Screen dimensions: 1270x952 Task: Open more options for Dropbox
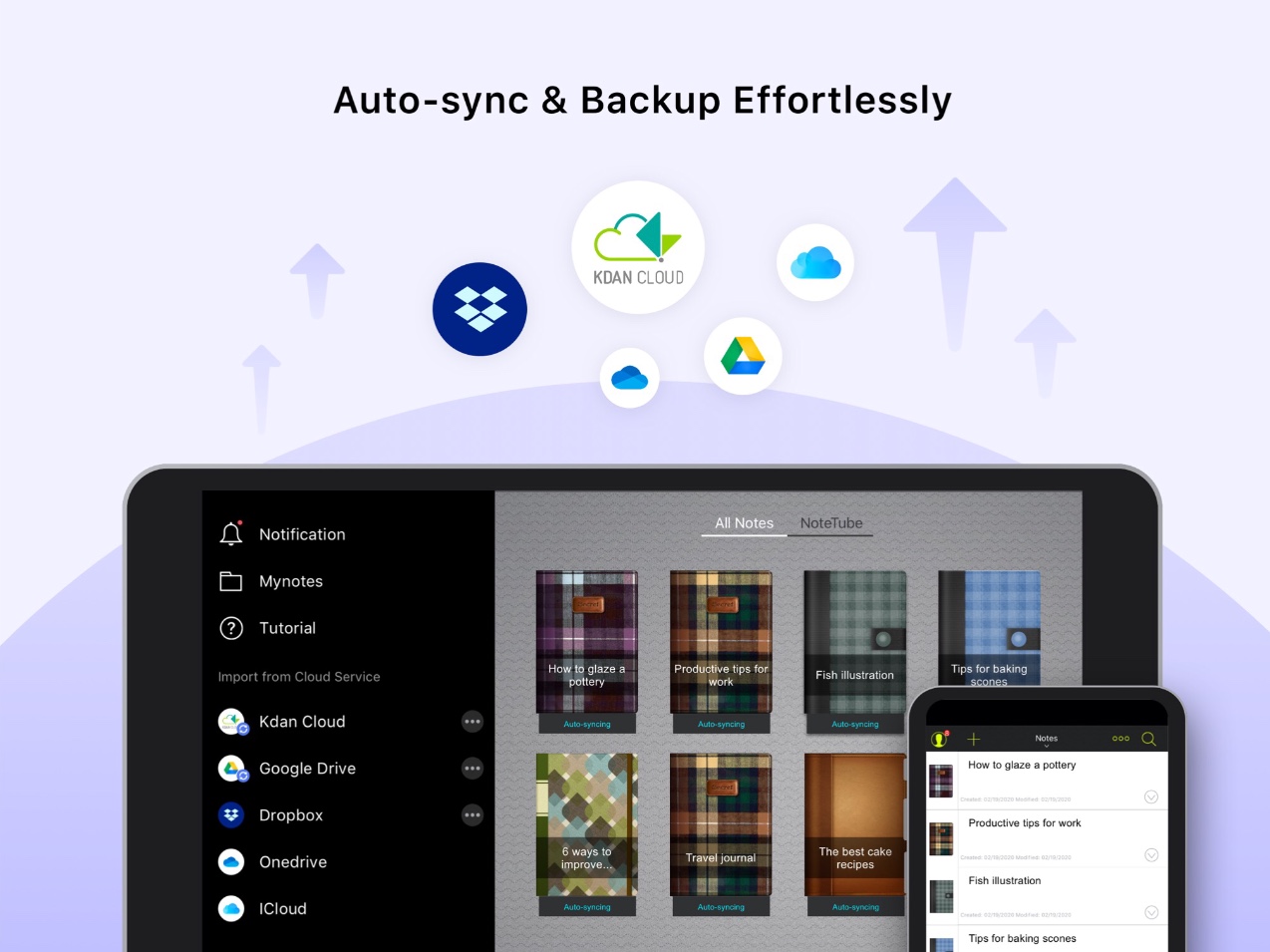point(473,814)
